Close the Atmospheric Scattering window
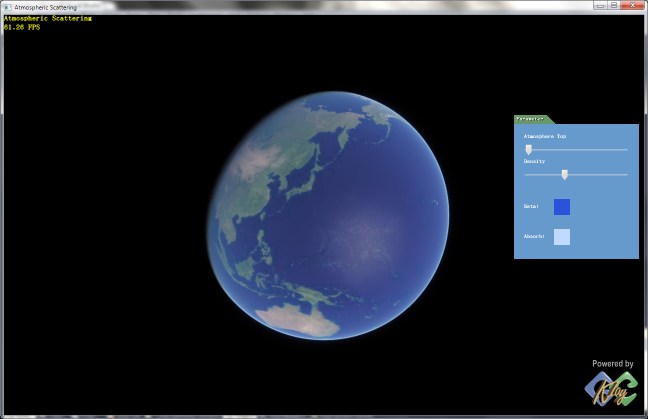This screenshot has height=419, width=648. (x=632, y=6)
